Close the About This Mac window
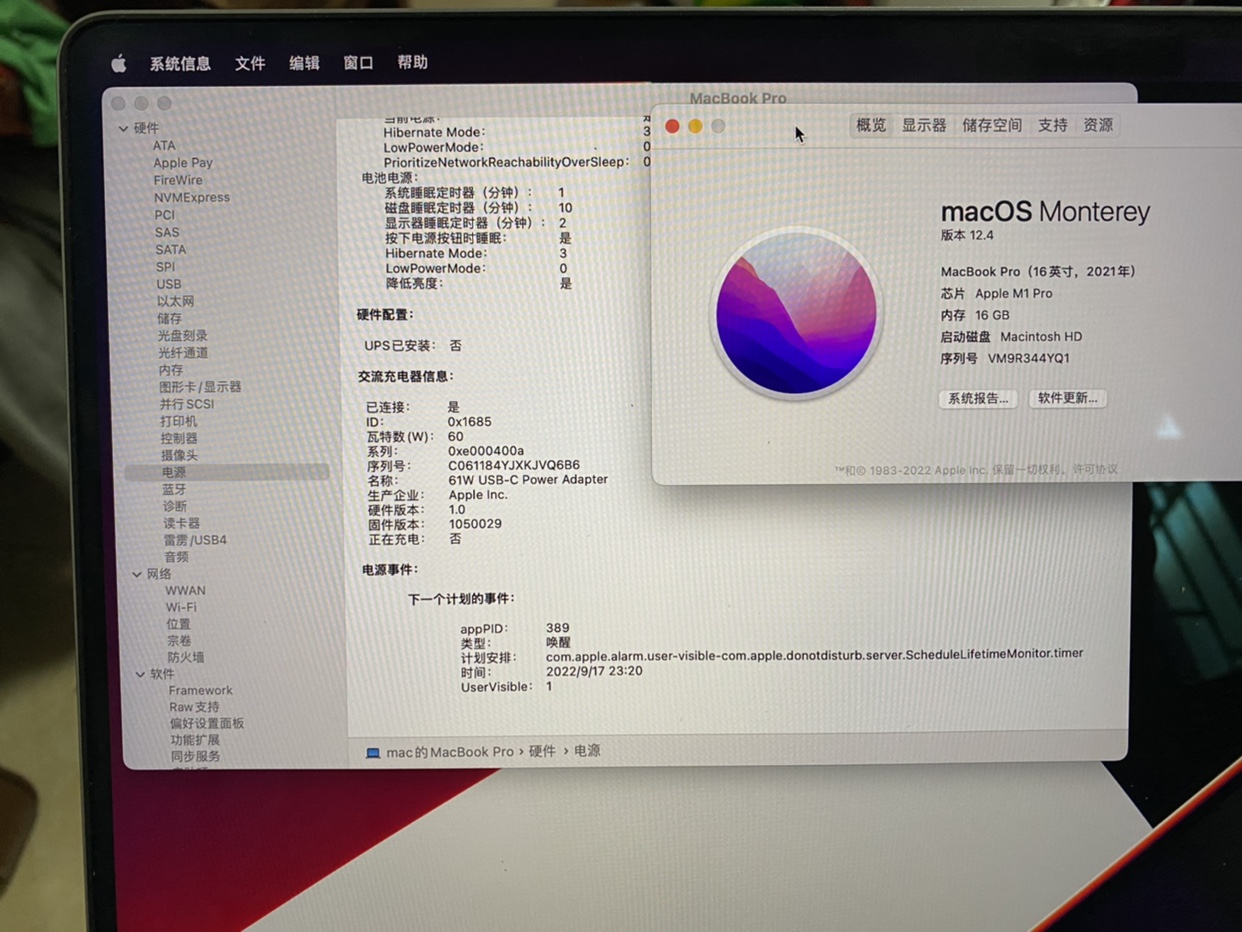1242x932 pixels. pyautogui.click(x=672, y=126)
